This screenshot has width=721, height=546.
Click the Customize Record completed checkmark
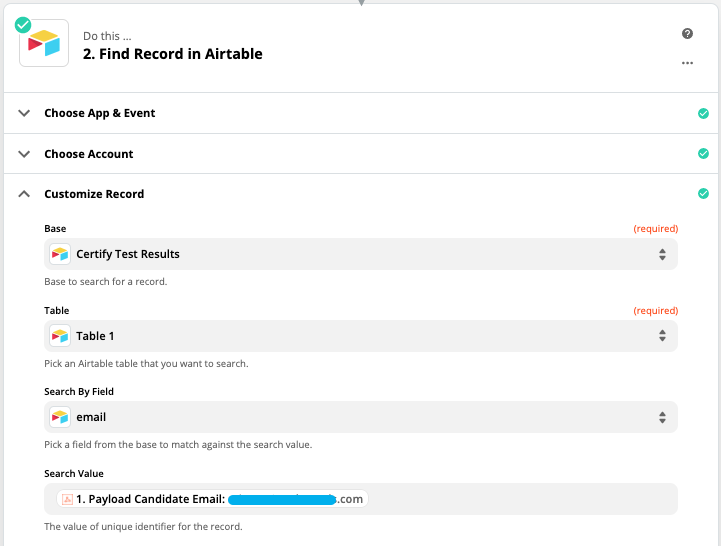tap(703, 194)
